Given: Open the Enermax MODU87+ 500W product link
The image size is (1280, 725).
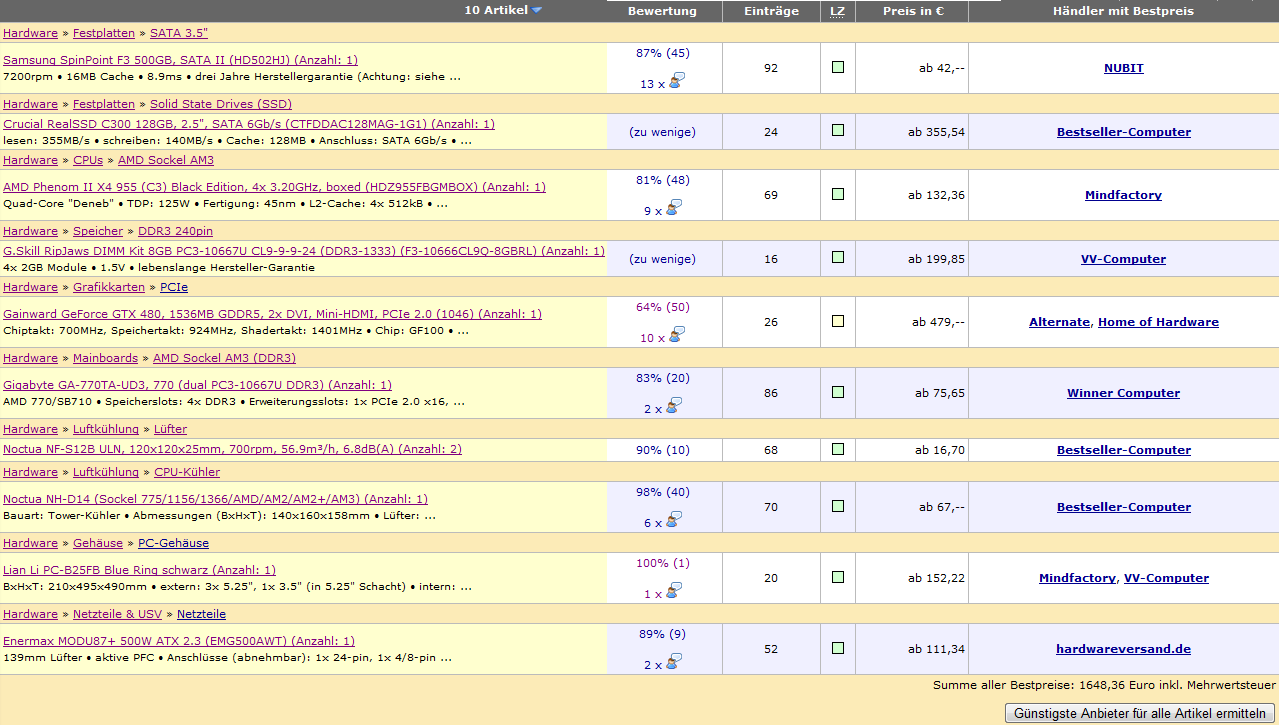Looking at the screenshot, I should coord(179,641).
